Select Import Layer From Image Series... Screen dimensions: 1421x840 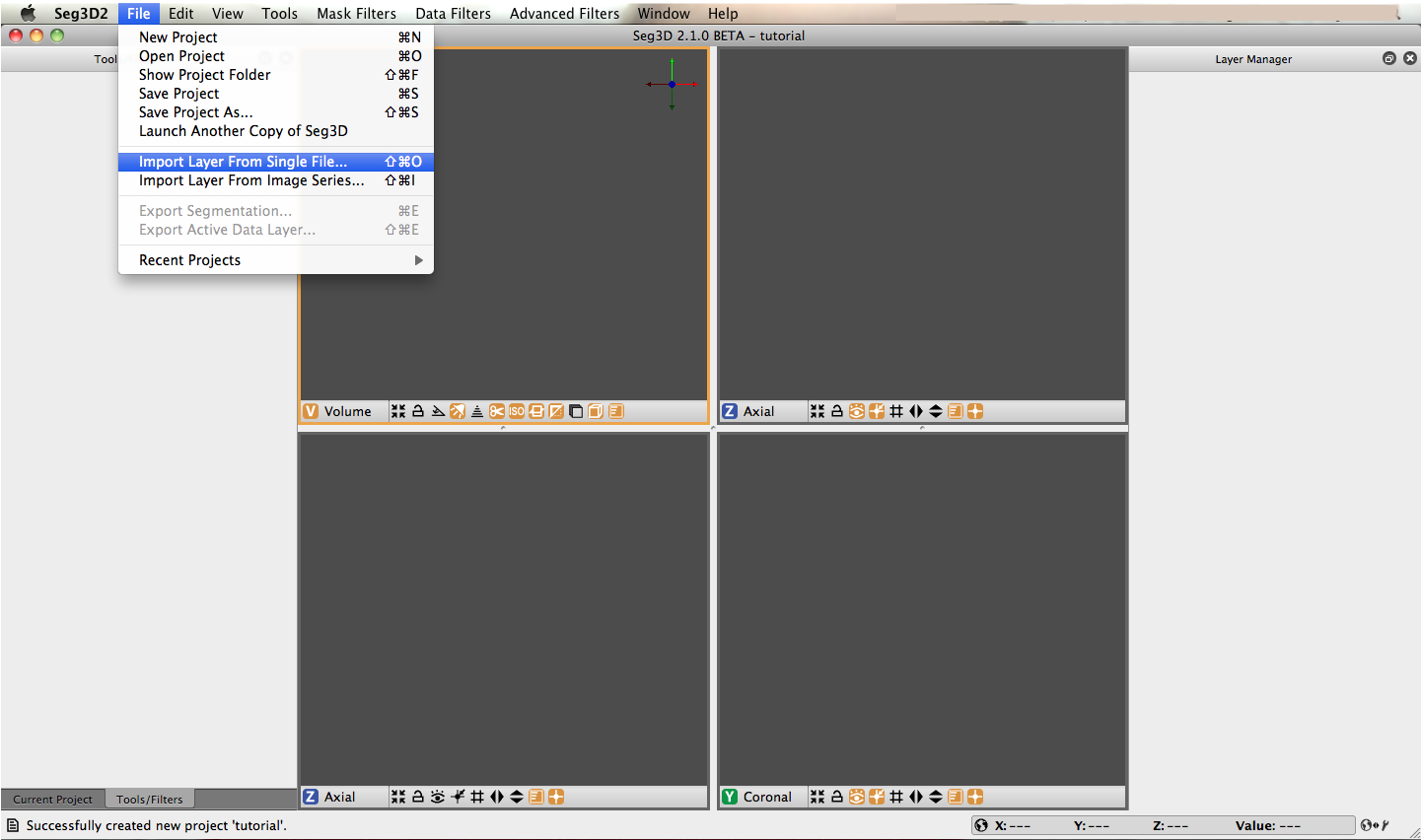(x=276, y=180)
